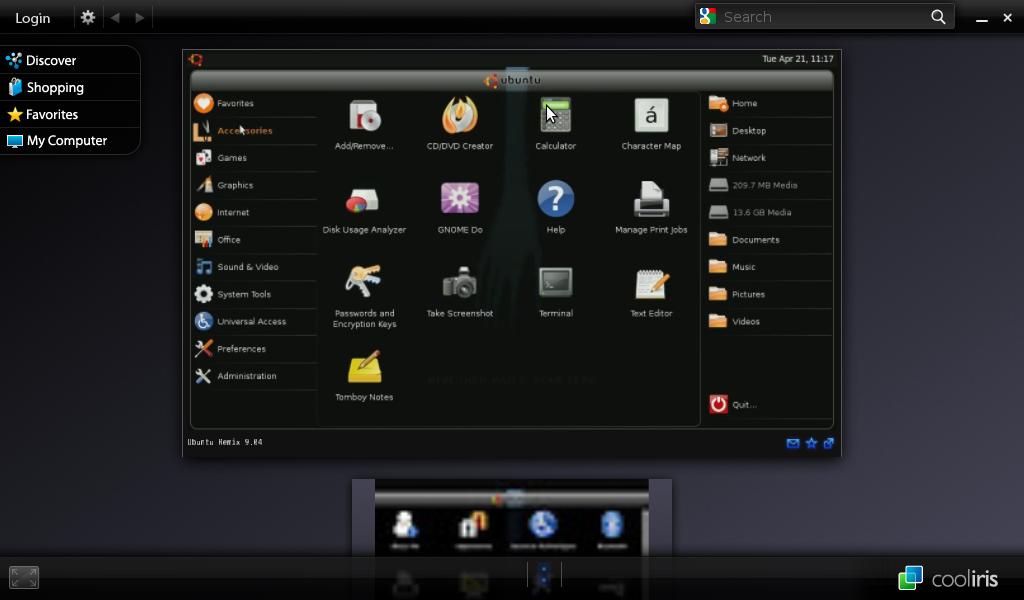The width and height of the screenshot is (1024, 600).
Task: Open the Network place
Action: tap(769, 158)
